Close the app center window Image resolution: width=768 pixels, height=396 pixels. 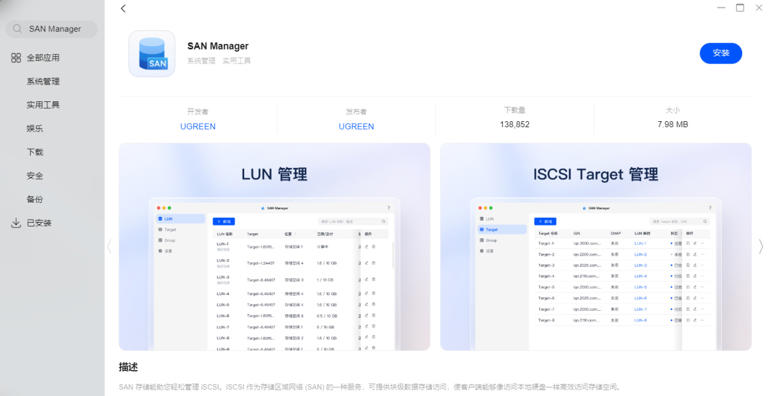click(x=759, y=8)
